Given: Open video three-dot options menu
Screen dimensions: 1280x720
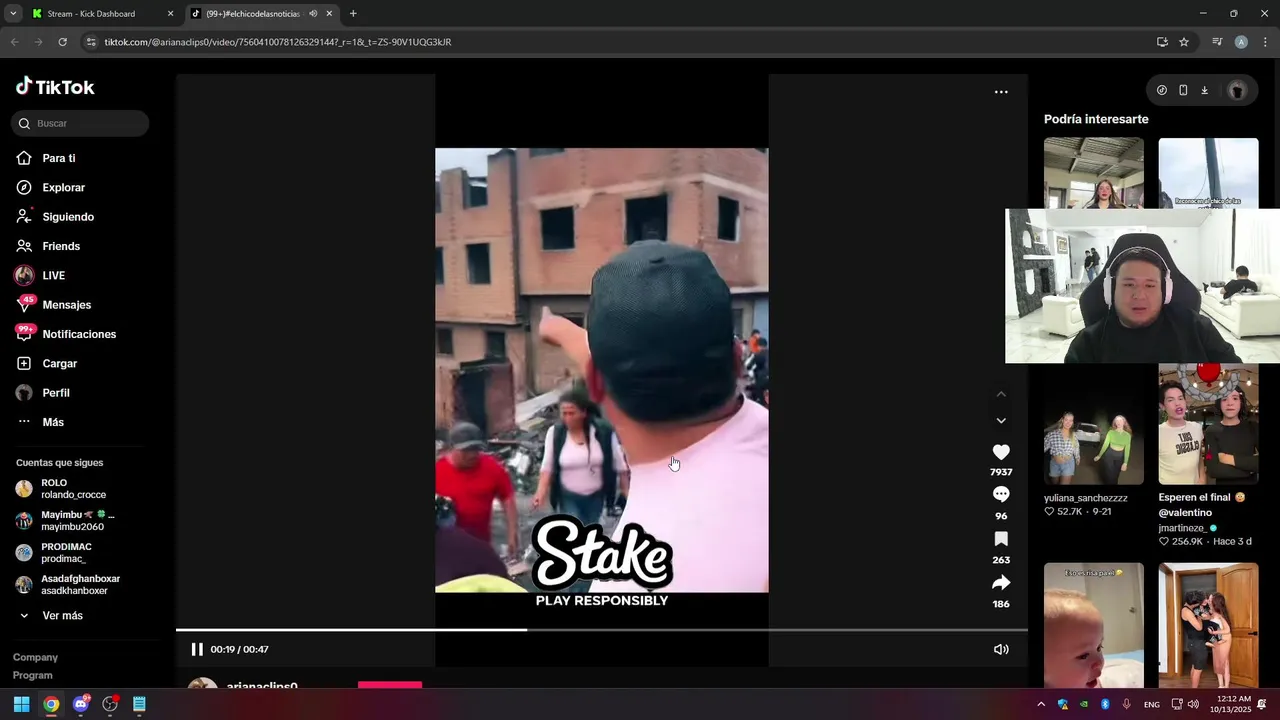Looking at the screenshot, I should 1001,92.
